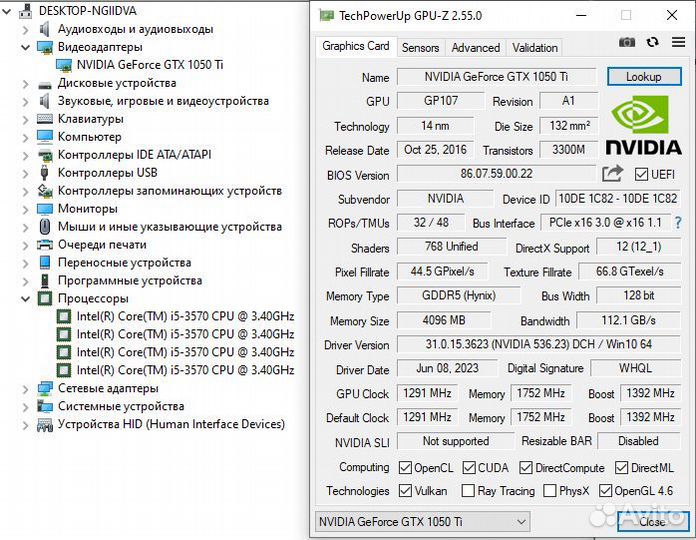Click the Дисковые устройства drive icon
The image size is (696, 540).
click(45, 84)
